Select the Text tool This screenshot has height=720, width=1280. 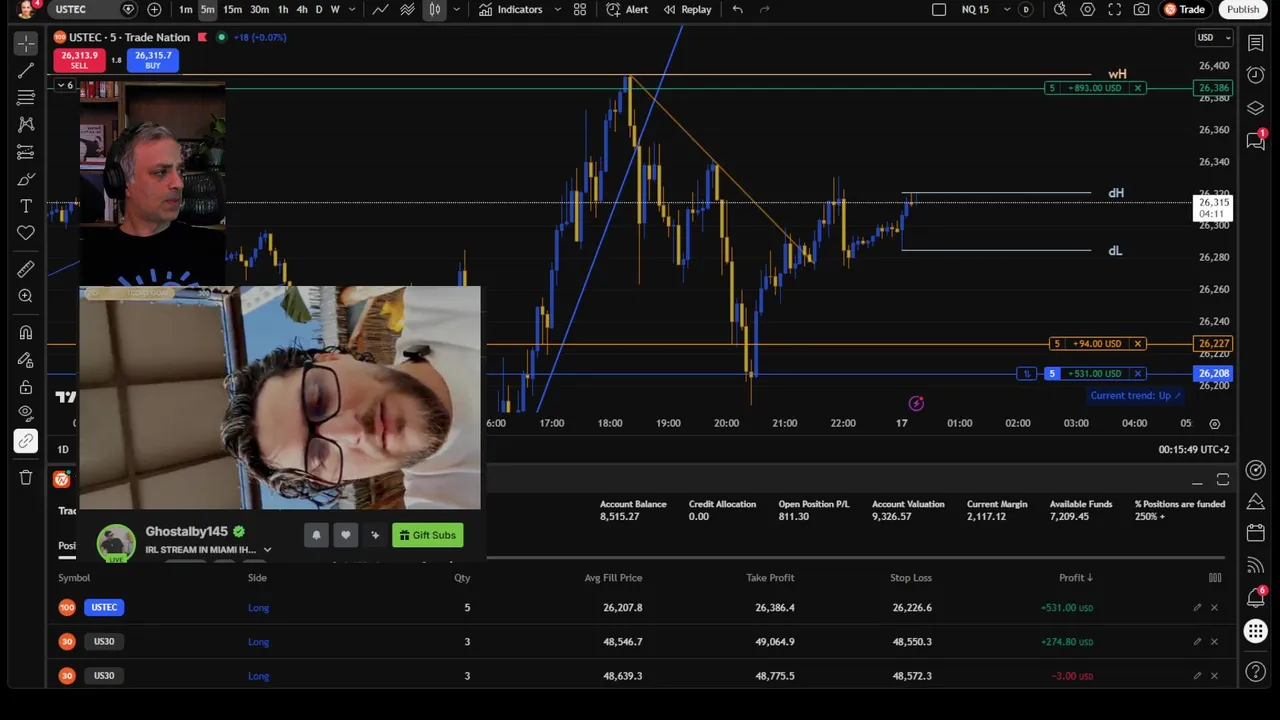[x=26, y=206]
